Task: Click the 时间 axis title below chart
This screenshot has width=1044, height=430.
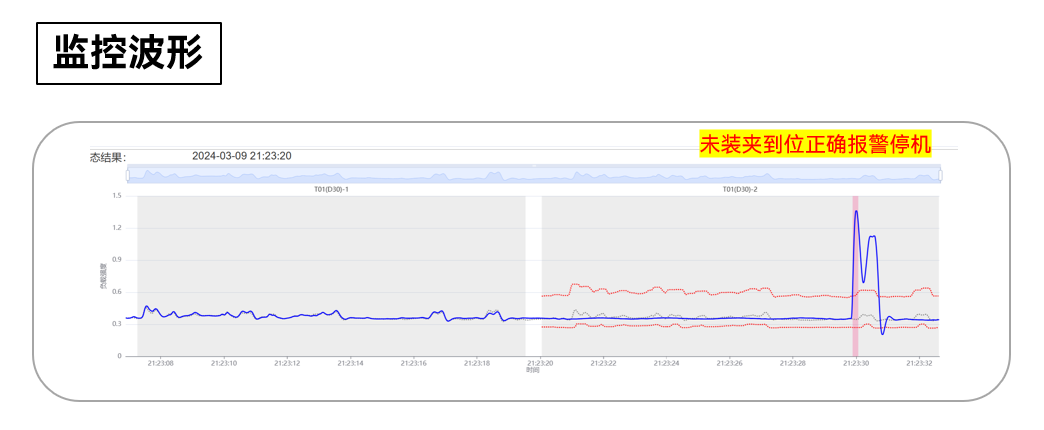Action: click(x=533, y=370)
